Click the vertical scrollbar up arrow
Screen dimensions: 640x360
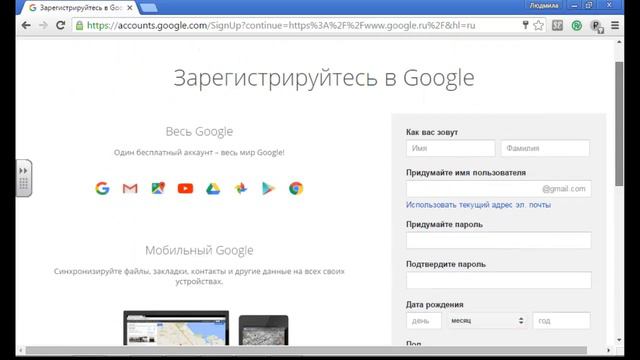[x=619, y=42]
